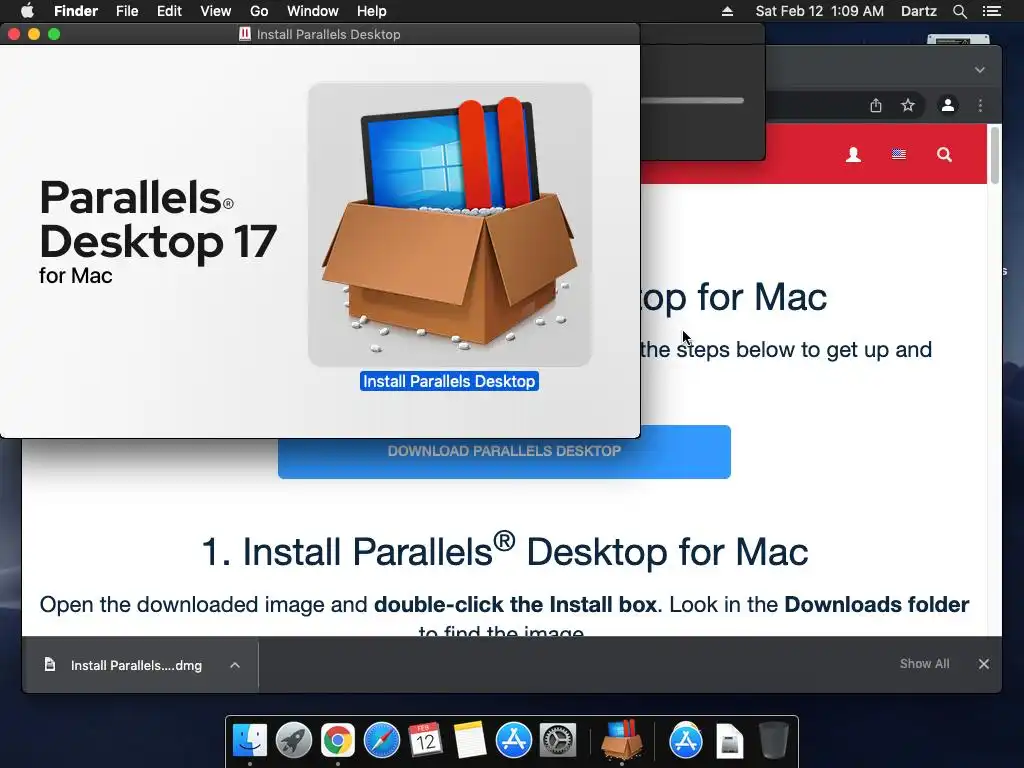Click the Chrome page vertical scrollbar

pyautogui.click(x=995, y=155)
